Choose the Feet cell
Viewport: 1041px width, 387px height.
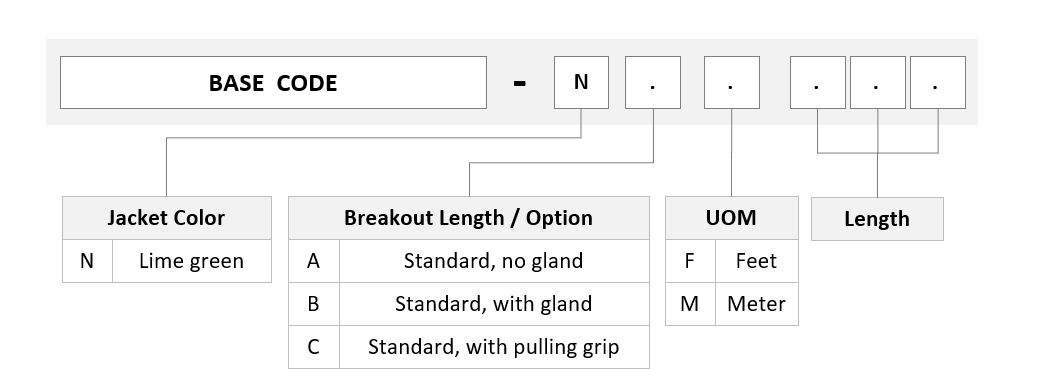(x=757, y=261)
